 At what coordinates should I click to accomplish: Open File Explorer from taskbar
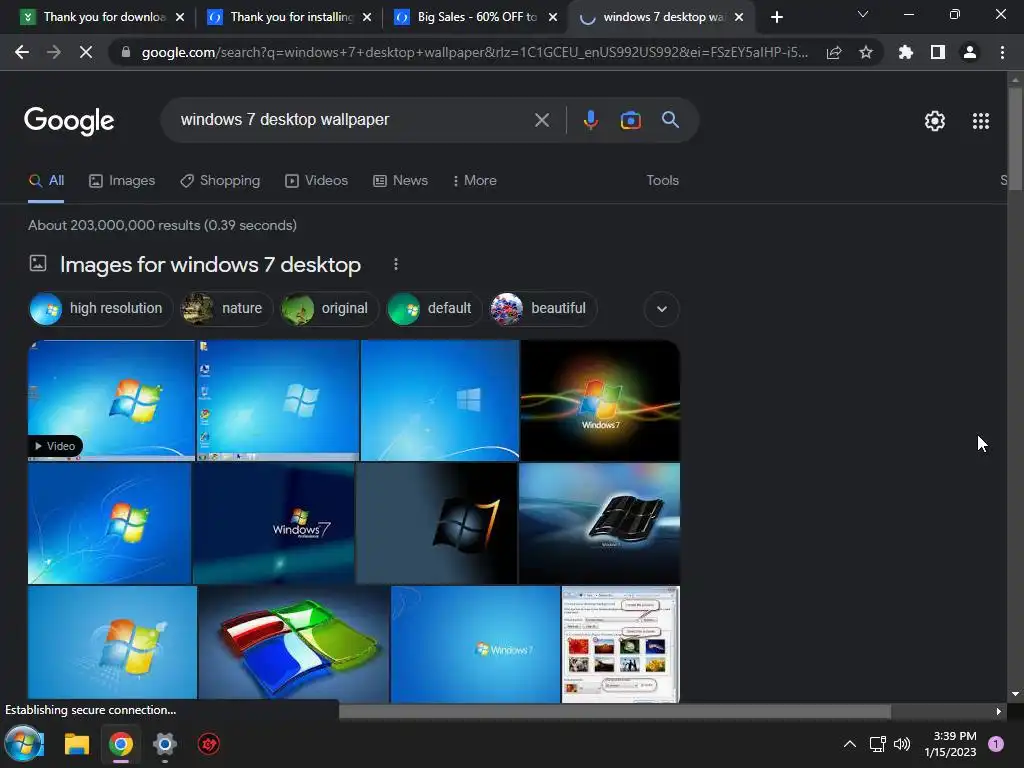76,744
